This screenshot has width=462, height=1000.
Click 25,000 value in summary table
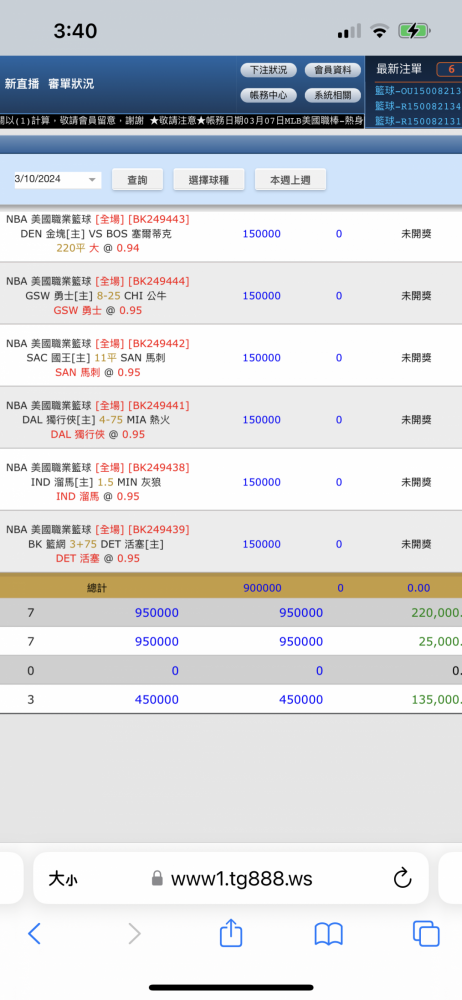[x=440, y=642]
